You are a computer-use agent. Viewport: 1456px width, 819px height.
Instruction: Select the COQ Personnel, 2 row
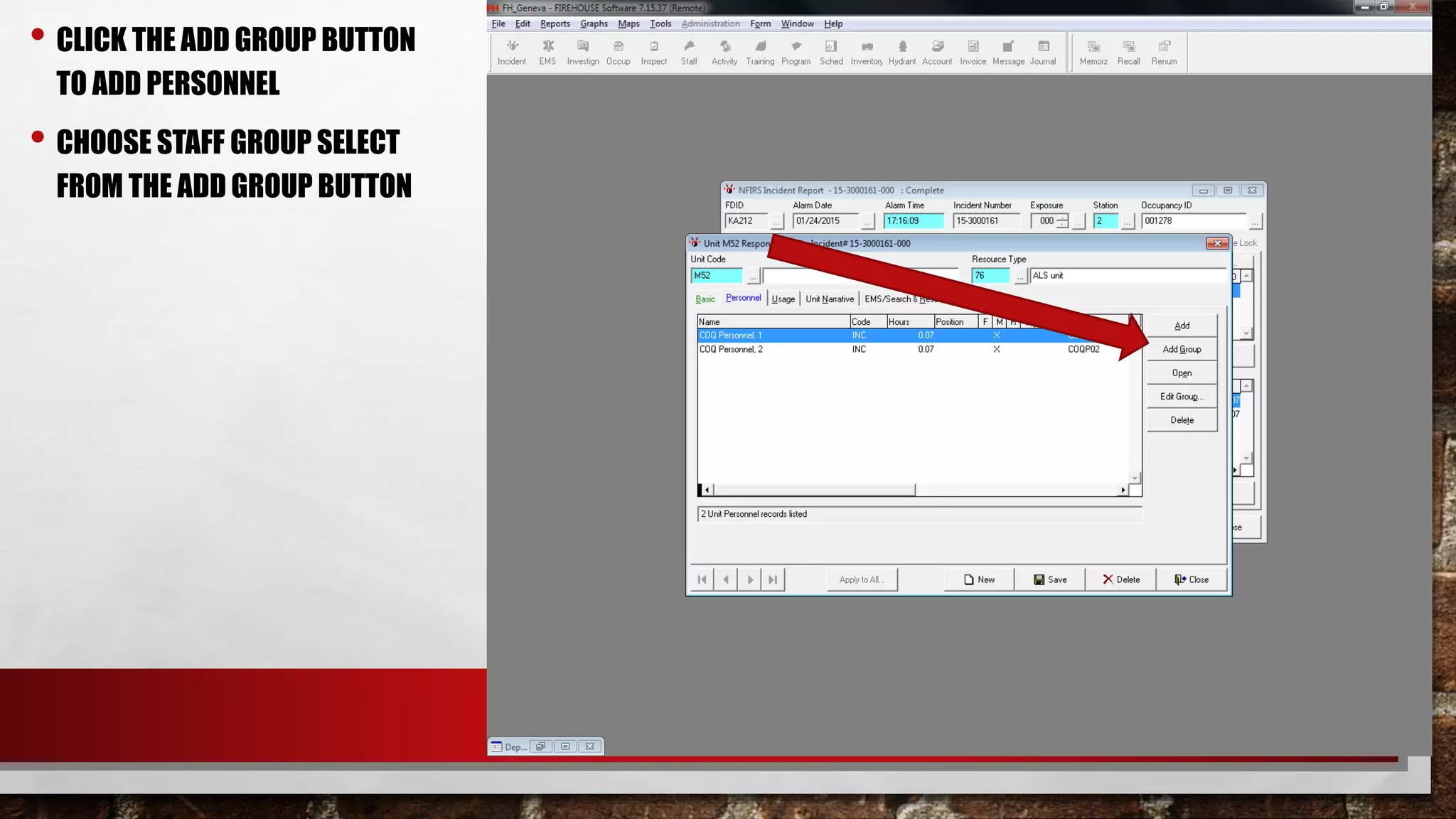[914, 349]
